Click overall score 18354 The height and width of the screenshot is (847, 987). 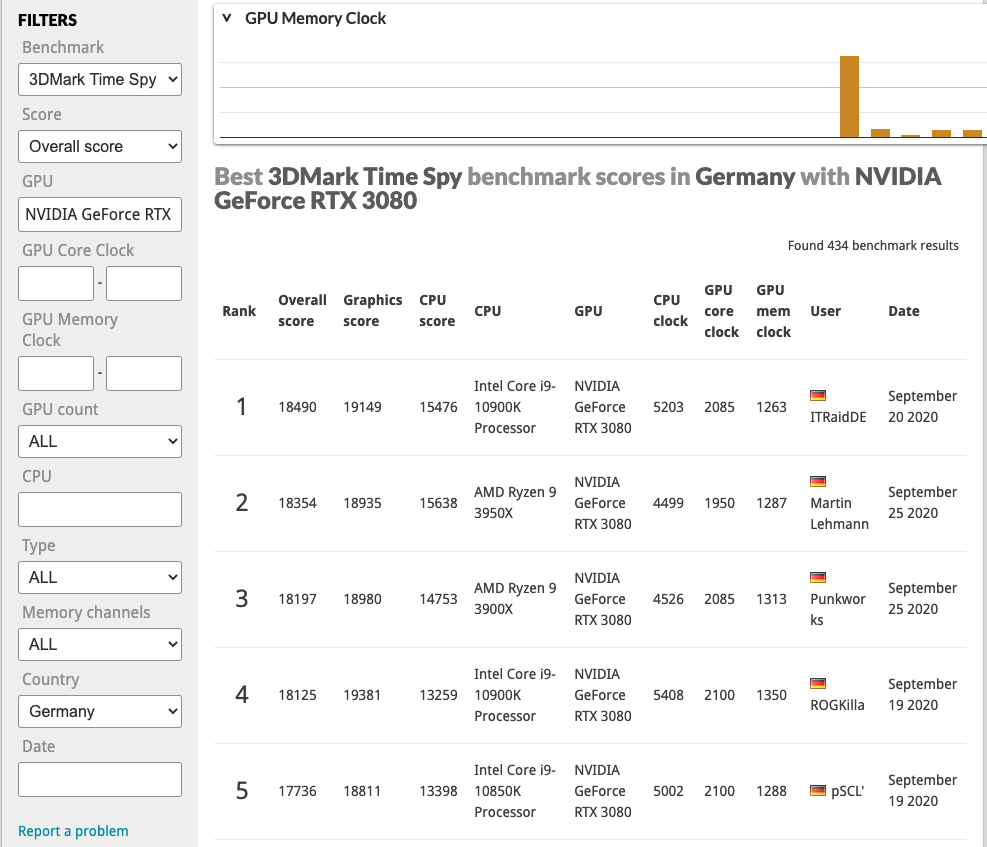(x=298, y=503)
